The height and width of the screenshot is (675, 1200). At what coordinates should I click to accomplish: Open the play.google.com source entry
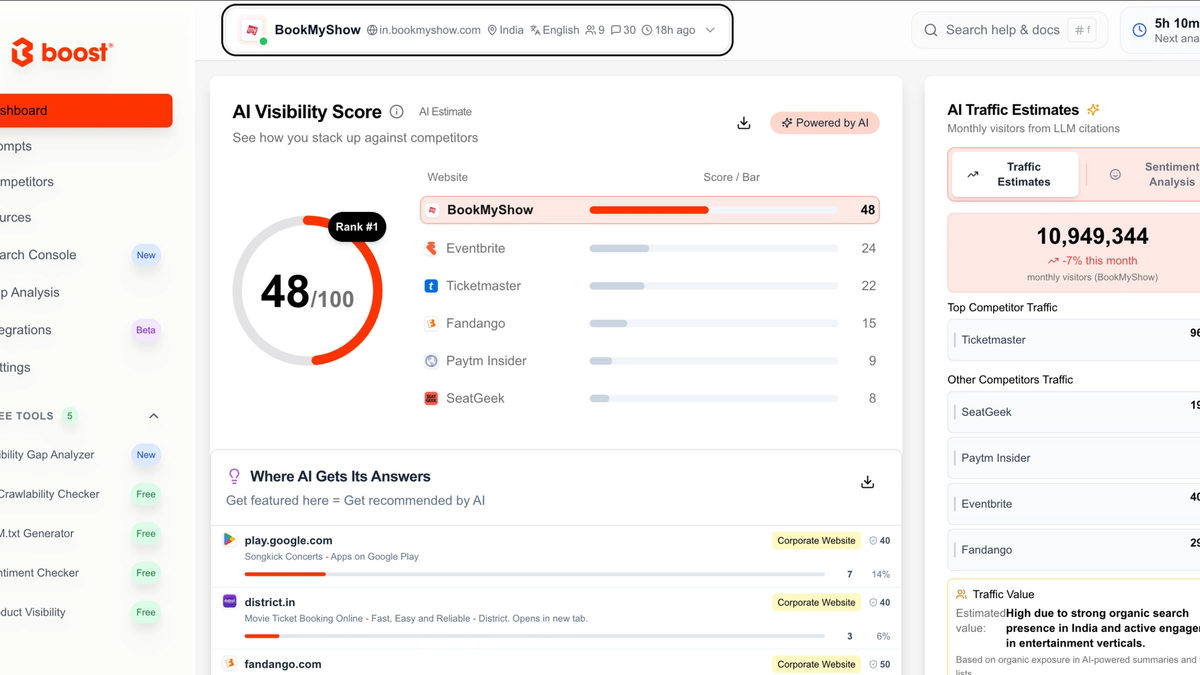coord(556,557)
